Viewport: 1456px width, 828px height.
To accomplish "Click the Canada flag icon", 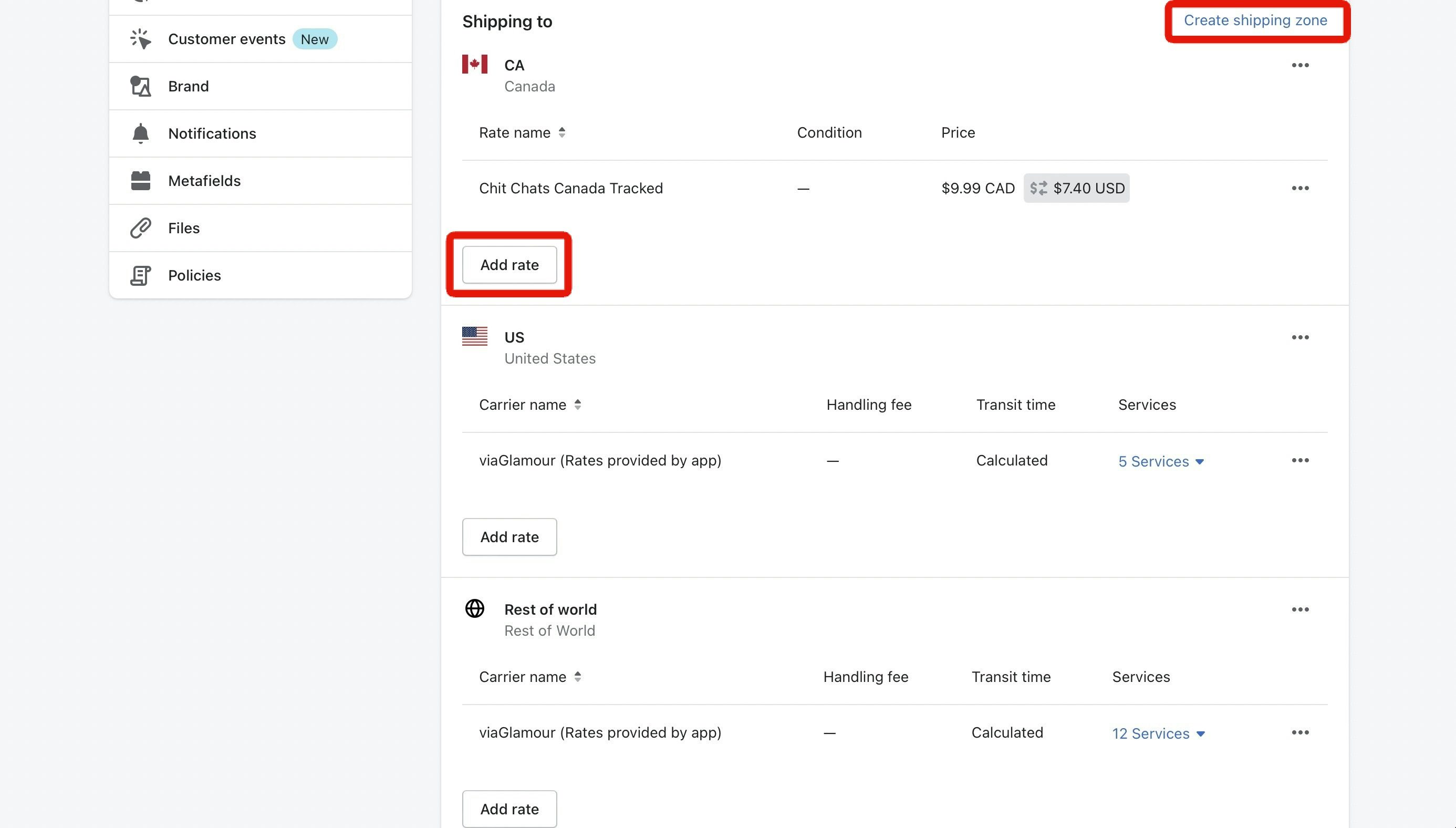I will click(x=474, y=64).
